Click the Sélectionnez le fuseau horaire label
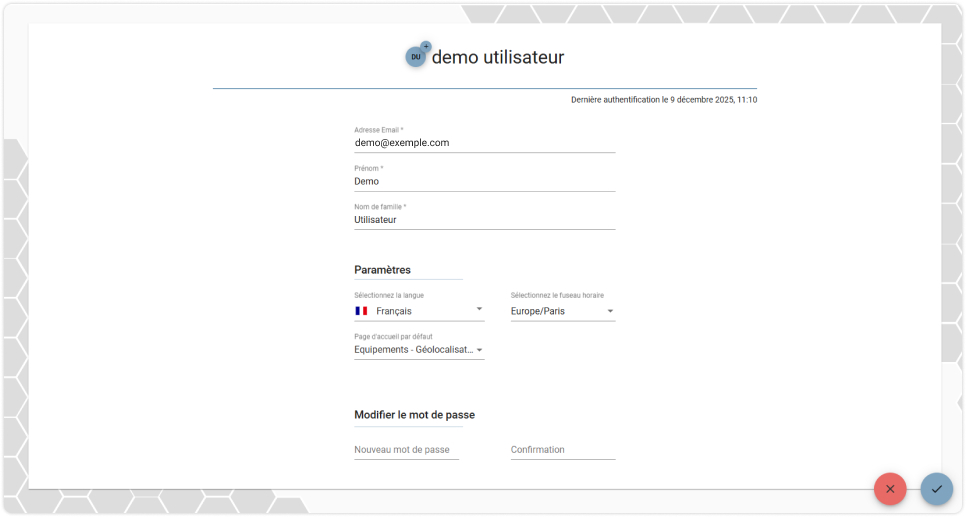This screenshot has height=517, width=966. (x=557, y=295)
